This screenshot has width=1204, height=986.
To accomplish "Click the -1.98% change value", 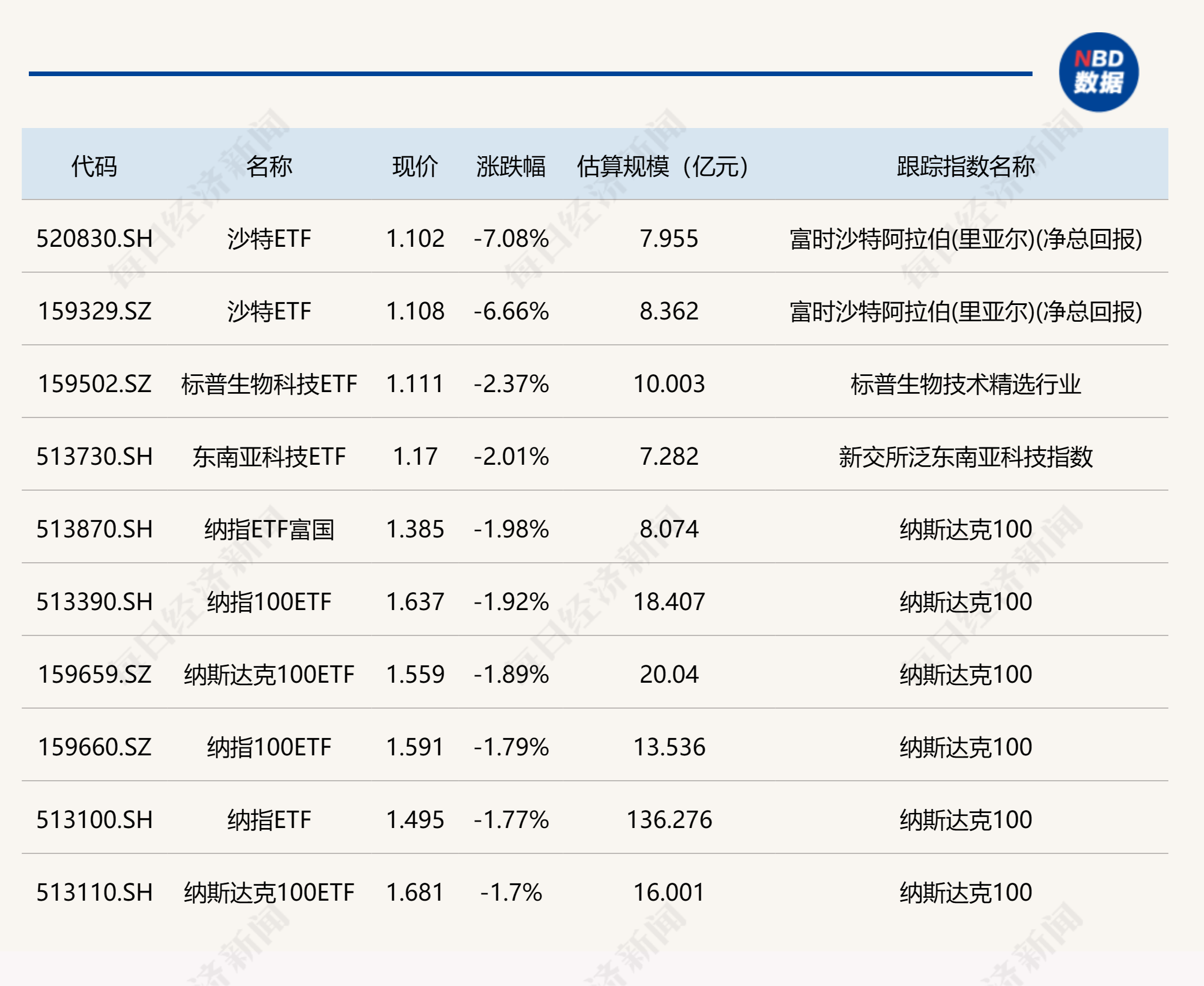I will tap(511, 529).
